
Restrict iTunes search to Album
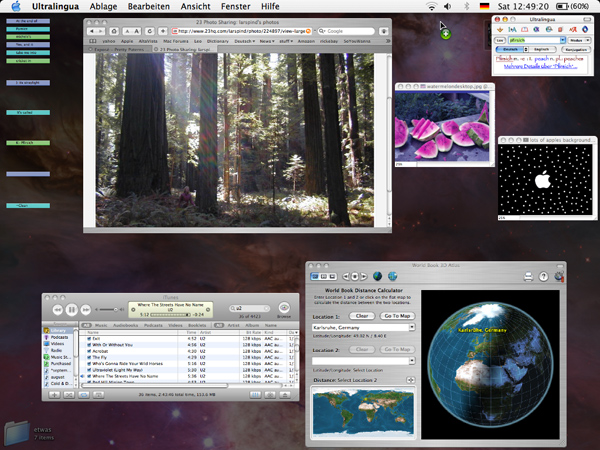click(252, 325)
